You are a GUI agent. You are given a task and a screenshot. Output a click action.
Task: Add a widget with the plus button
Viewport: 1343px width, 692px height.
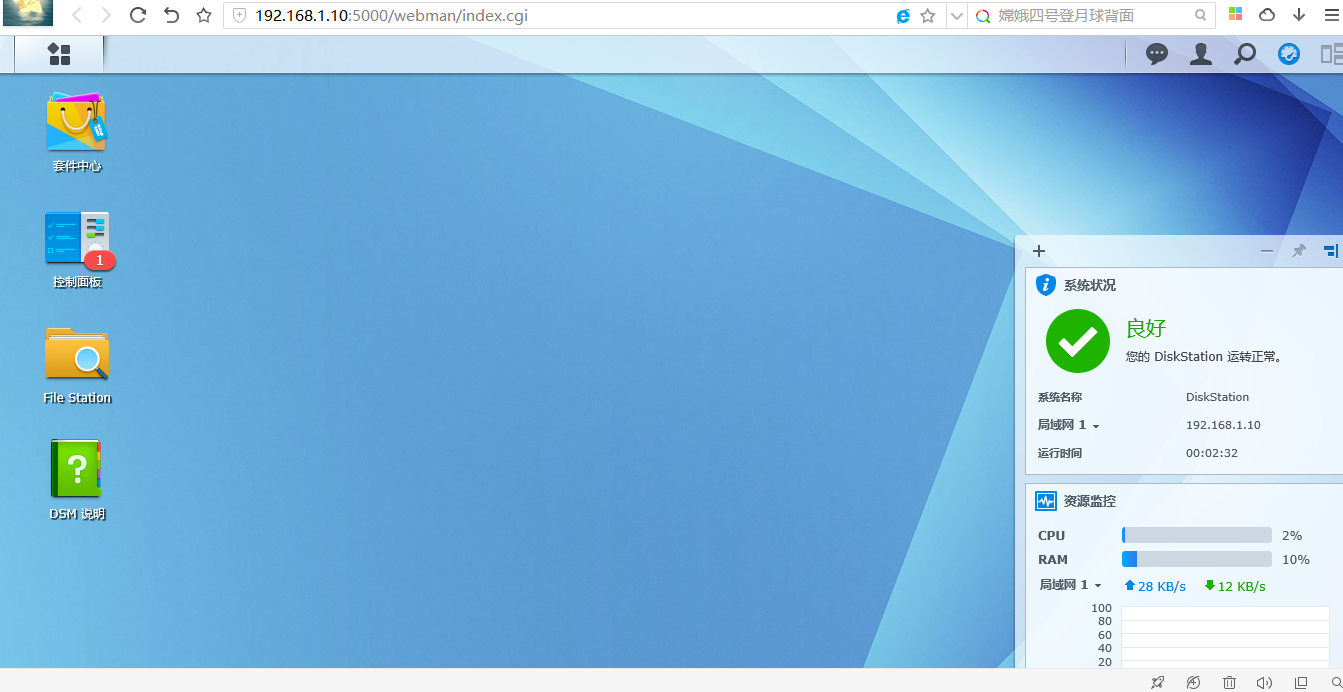pos(1039,251)
